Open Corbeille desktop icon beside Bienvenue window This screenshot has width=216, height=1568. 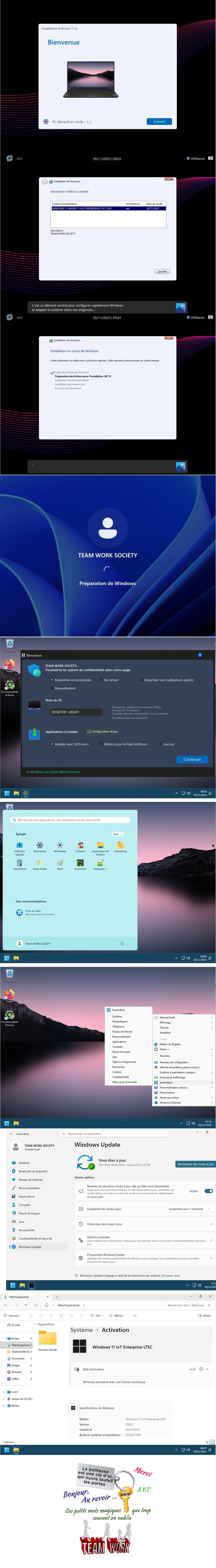[10, 645]
